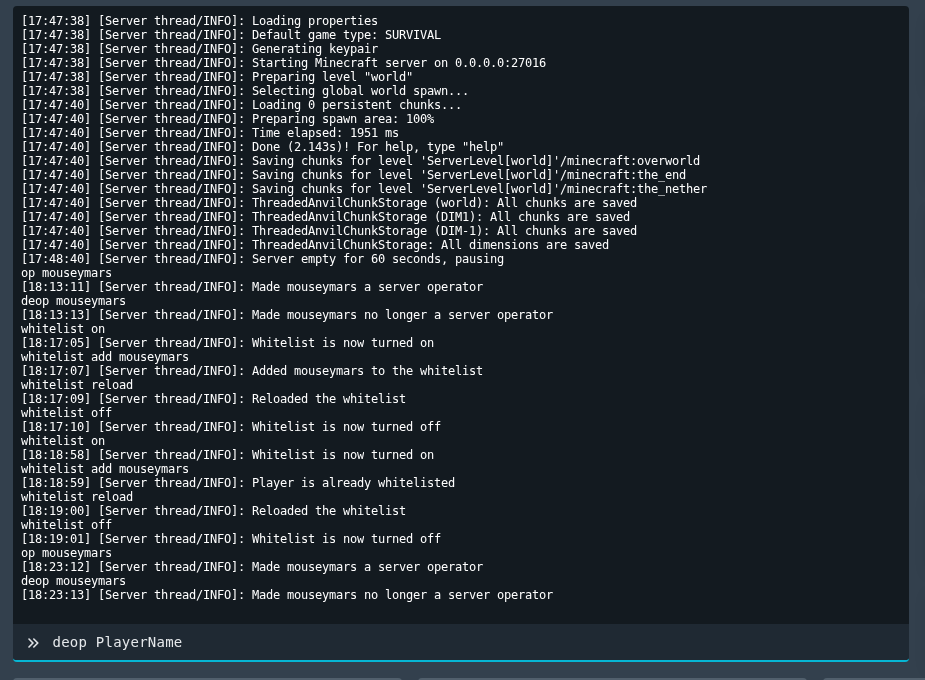Click 'op mouseymars' command right before 18:13:11 entry
The height and width of the screenshot is (680, 925).
(x=66, y=273)
